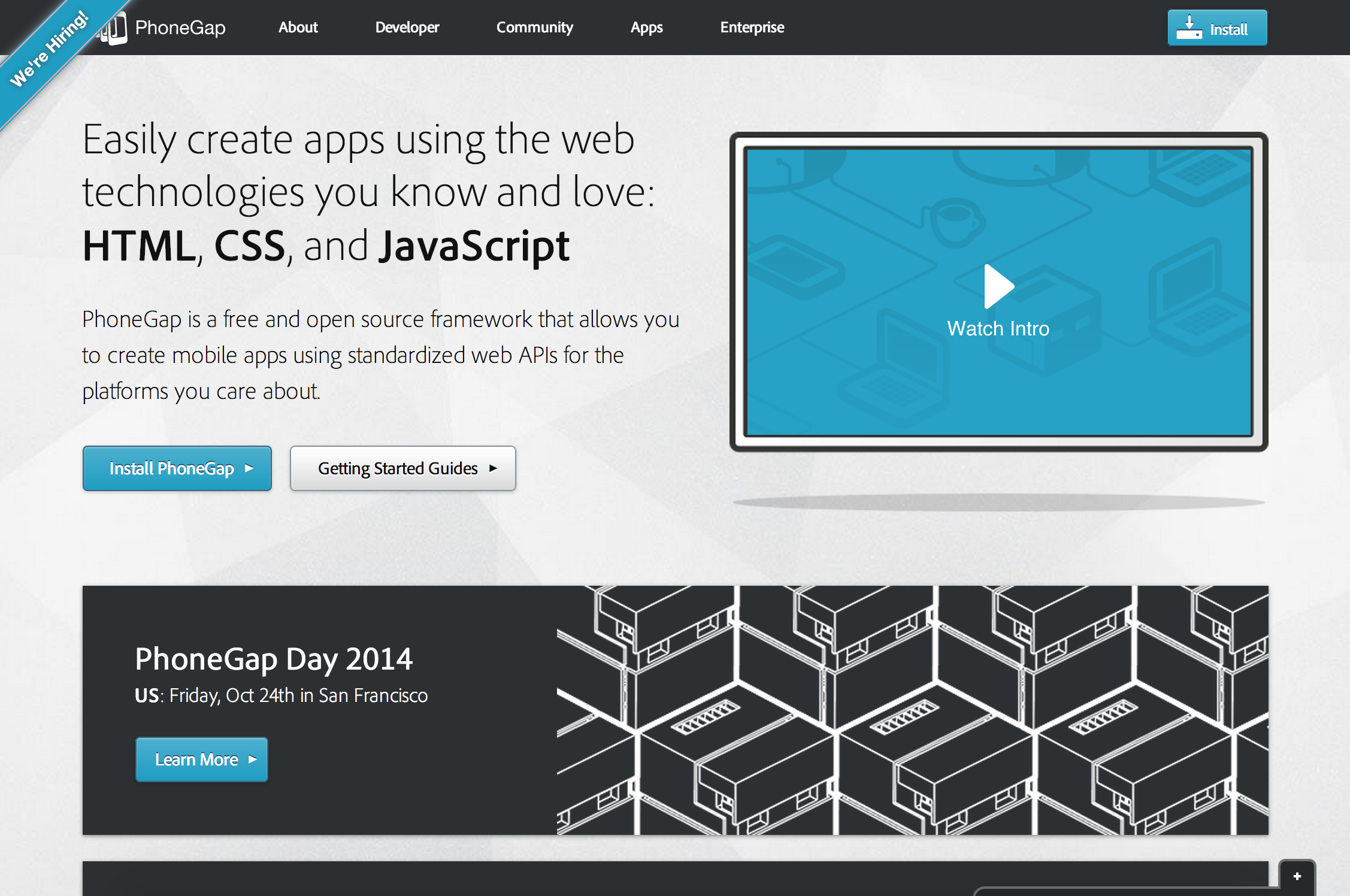Viewport: 1350px width, 896px height.
Task: Open the Apps menu item
Action: pyautogui.click(x=646, y=28)
